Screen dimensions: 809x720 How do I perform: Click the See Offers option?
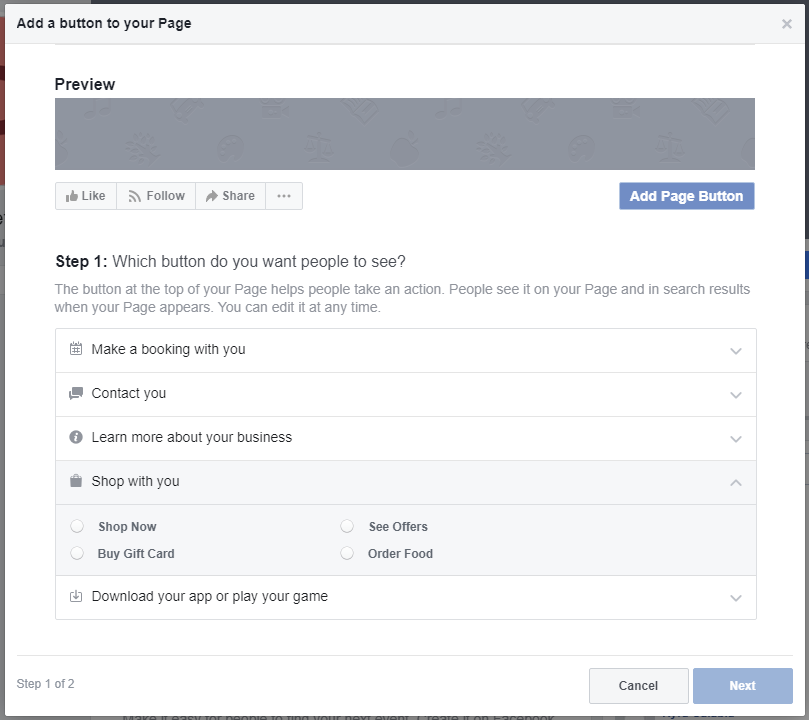click(347, 526)
